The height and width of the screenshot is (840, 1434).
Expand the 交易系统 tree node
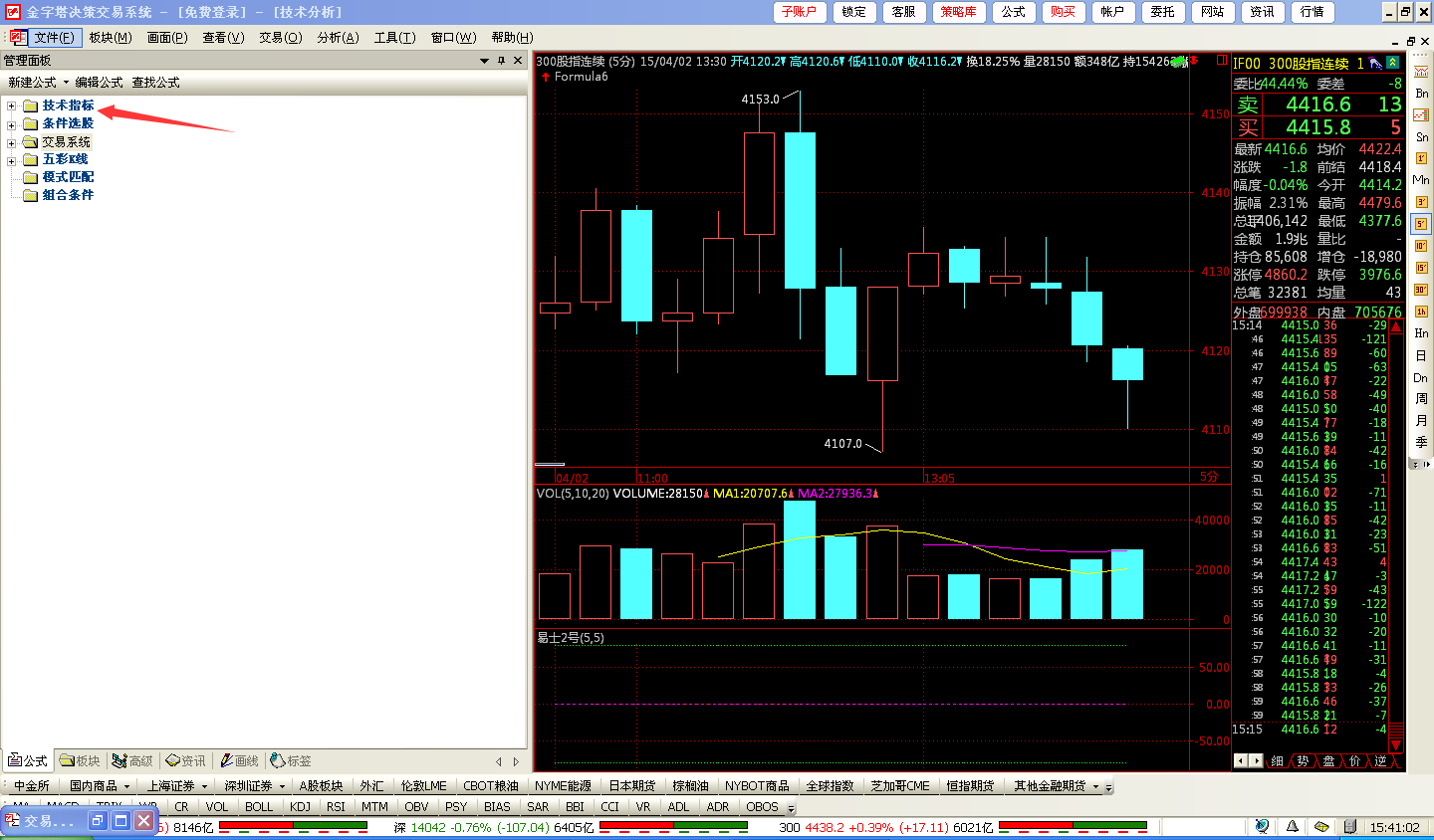12,142
